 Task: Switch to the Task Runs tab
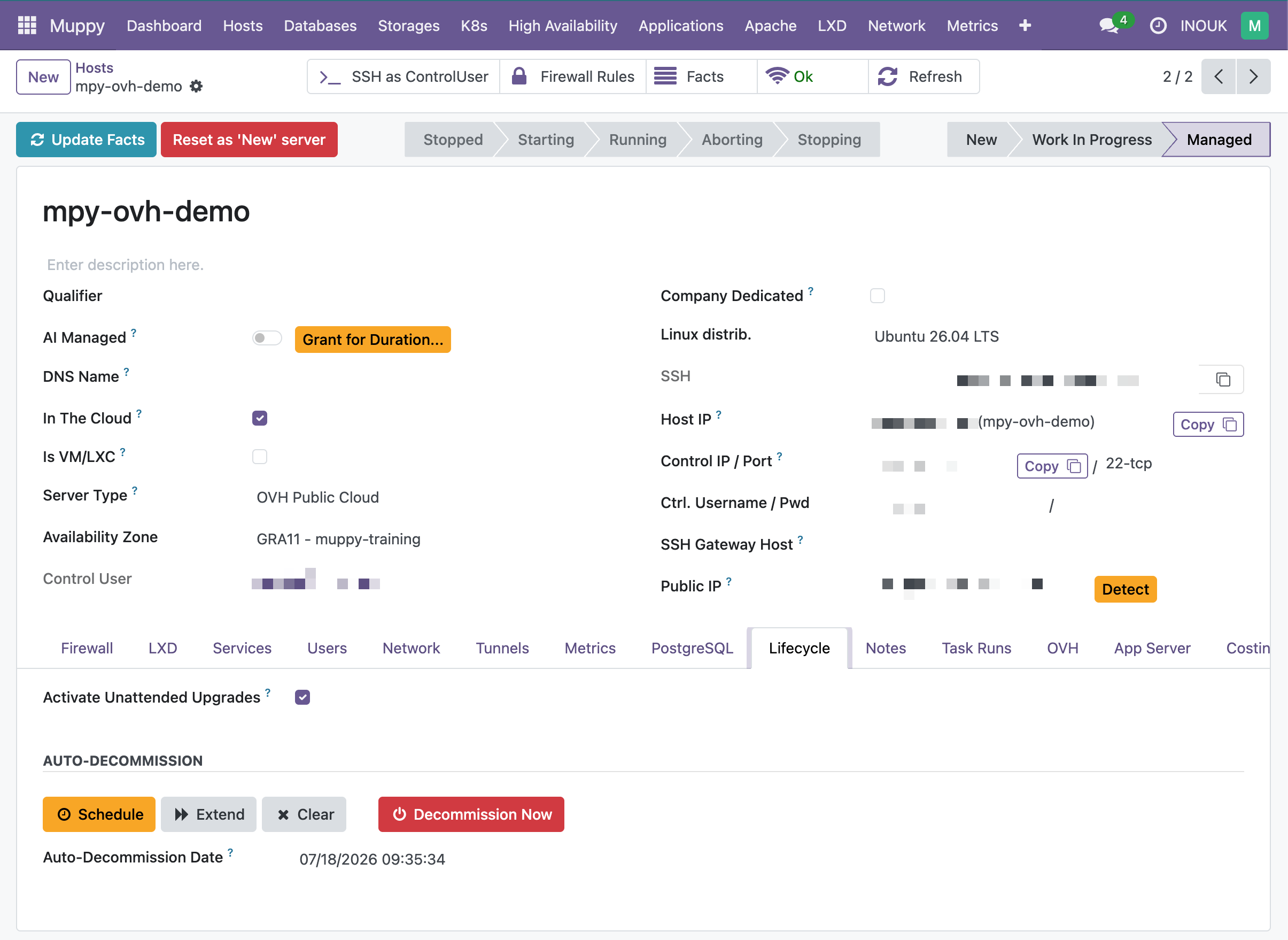pyautogui.click(x=976, y=648)
